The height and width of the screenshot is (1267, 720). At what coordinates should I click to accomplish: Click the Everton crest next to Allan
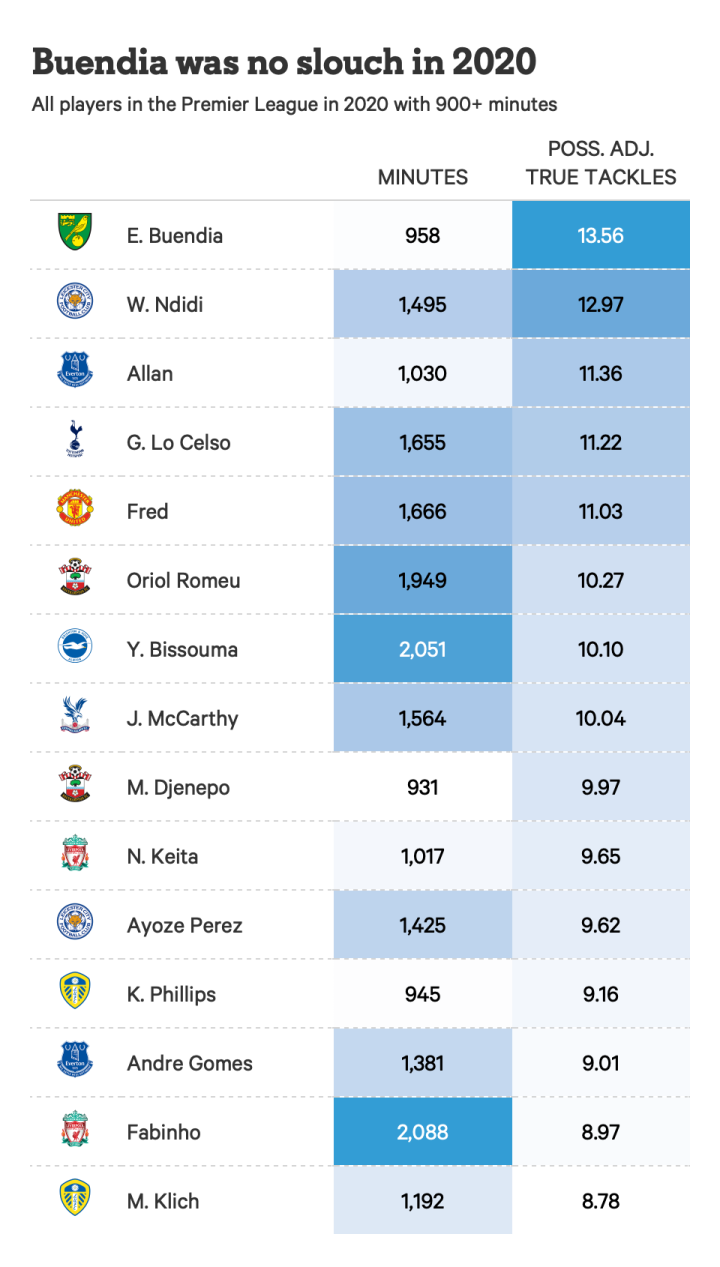click(x=75, y=372)
